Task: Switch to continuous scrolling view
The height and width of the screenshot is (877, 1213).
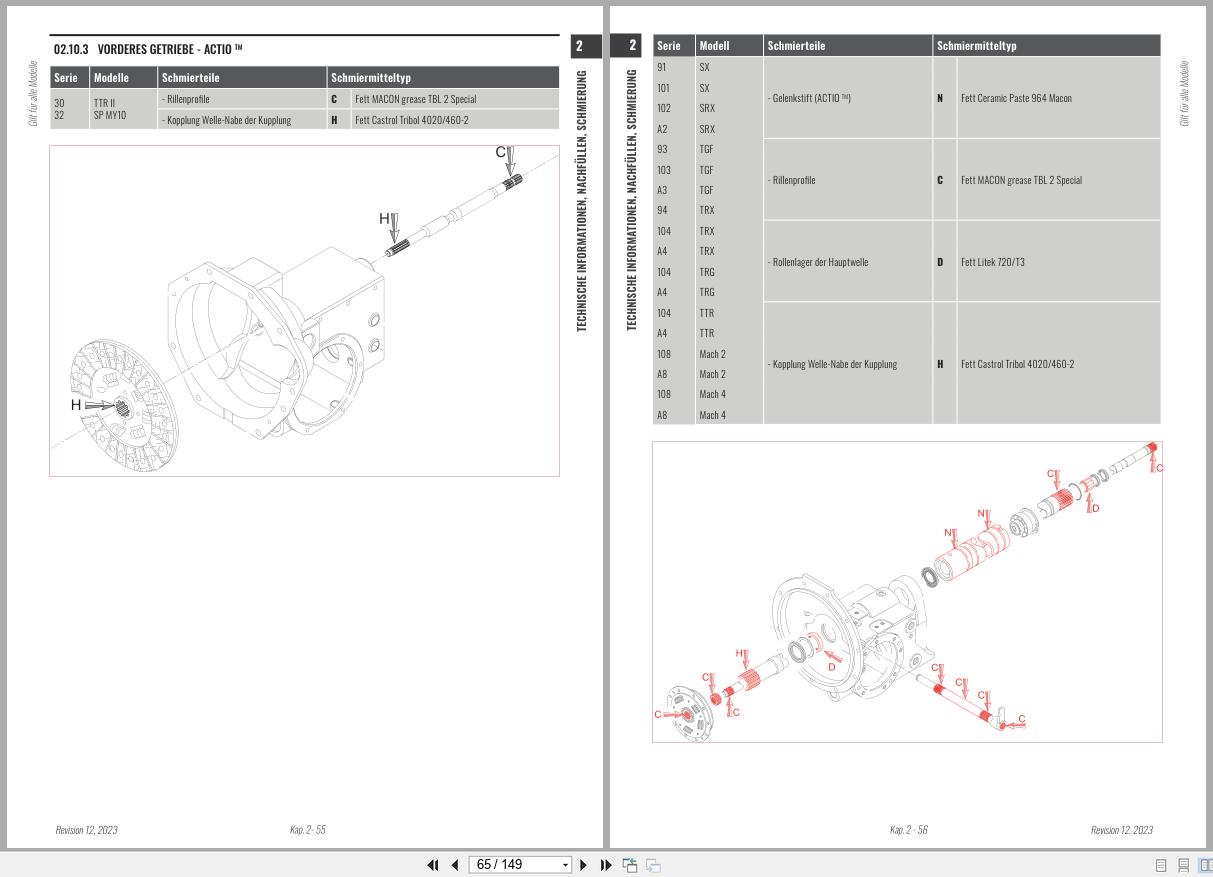Action: pyautogui.click(x=1183, y=865)
